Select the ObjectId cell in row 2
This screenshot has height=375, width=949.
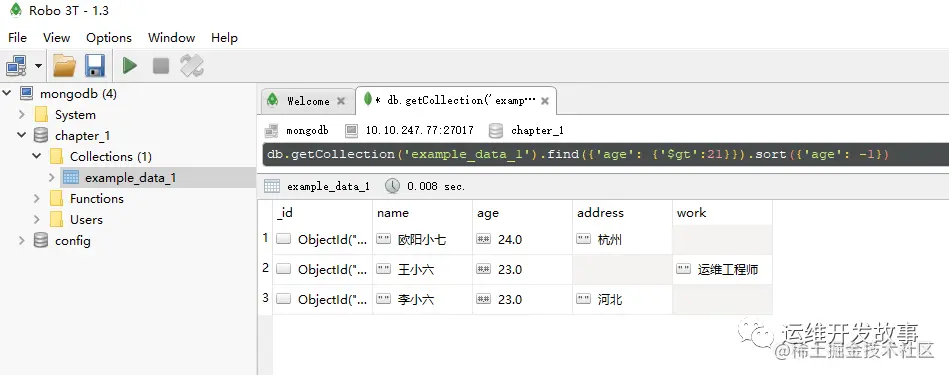pyautogui.click(x=322, y=270)
